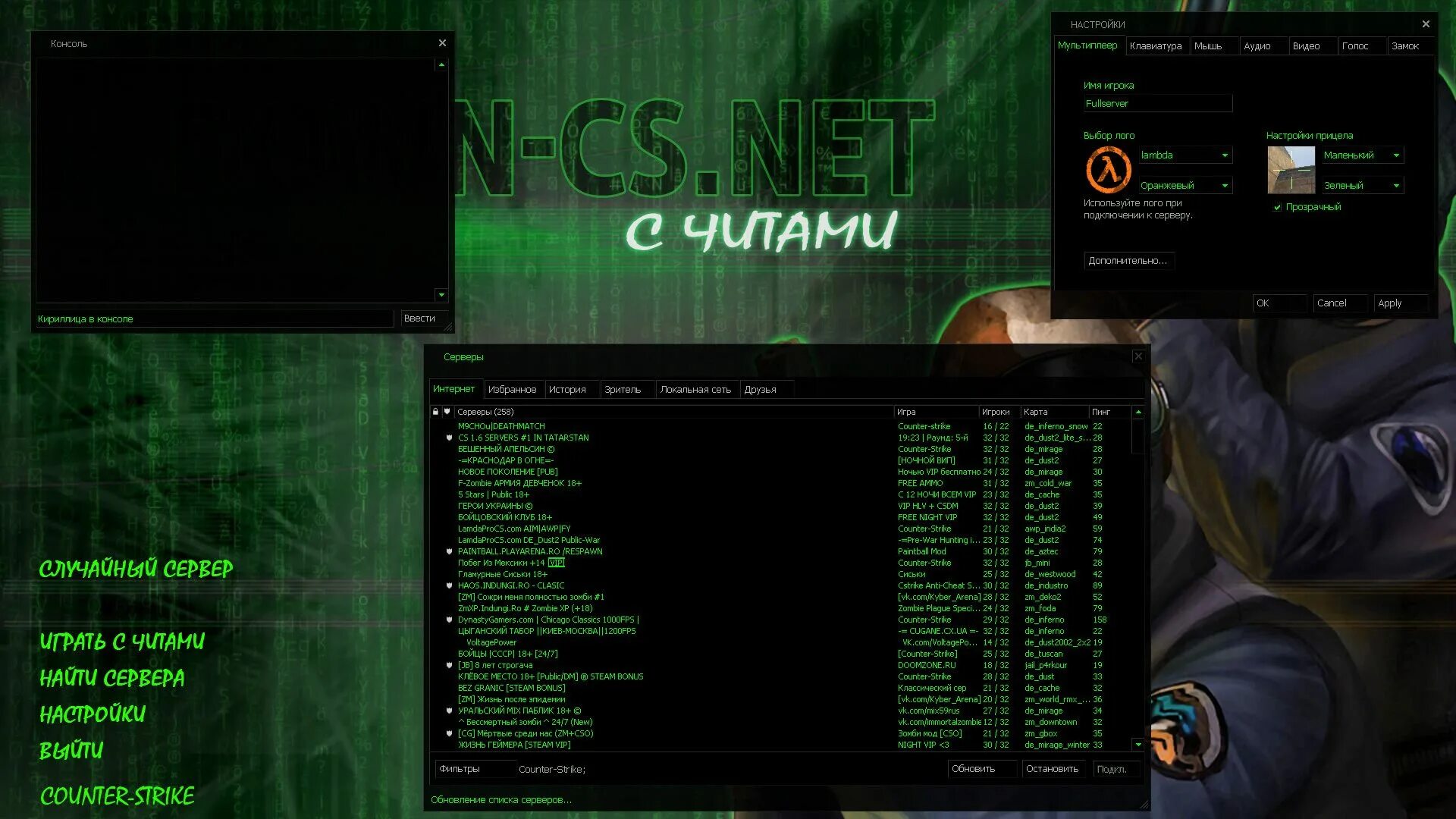This screenshot has height=819, width=1456.
Task: Click resize grip of the console window
Action: [448, 328]
